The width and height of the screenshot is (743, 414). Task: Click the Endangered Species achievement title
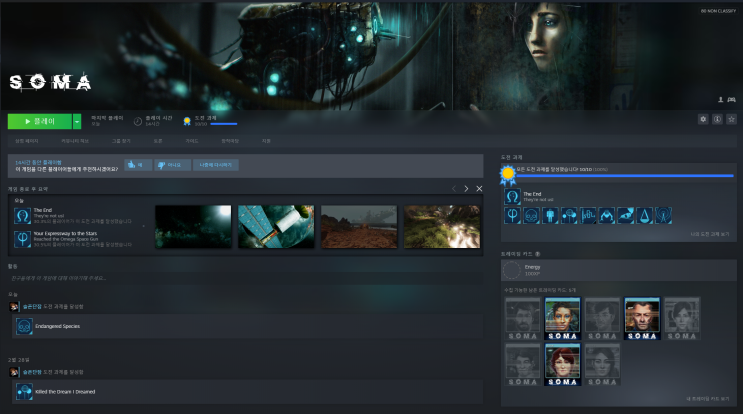[x=57, y=326]
